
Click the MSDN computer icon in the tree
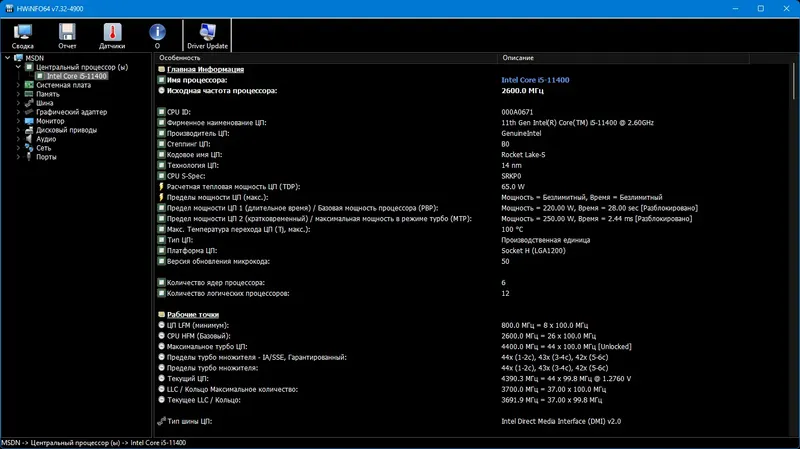pos(19,58)
